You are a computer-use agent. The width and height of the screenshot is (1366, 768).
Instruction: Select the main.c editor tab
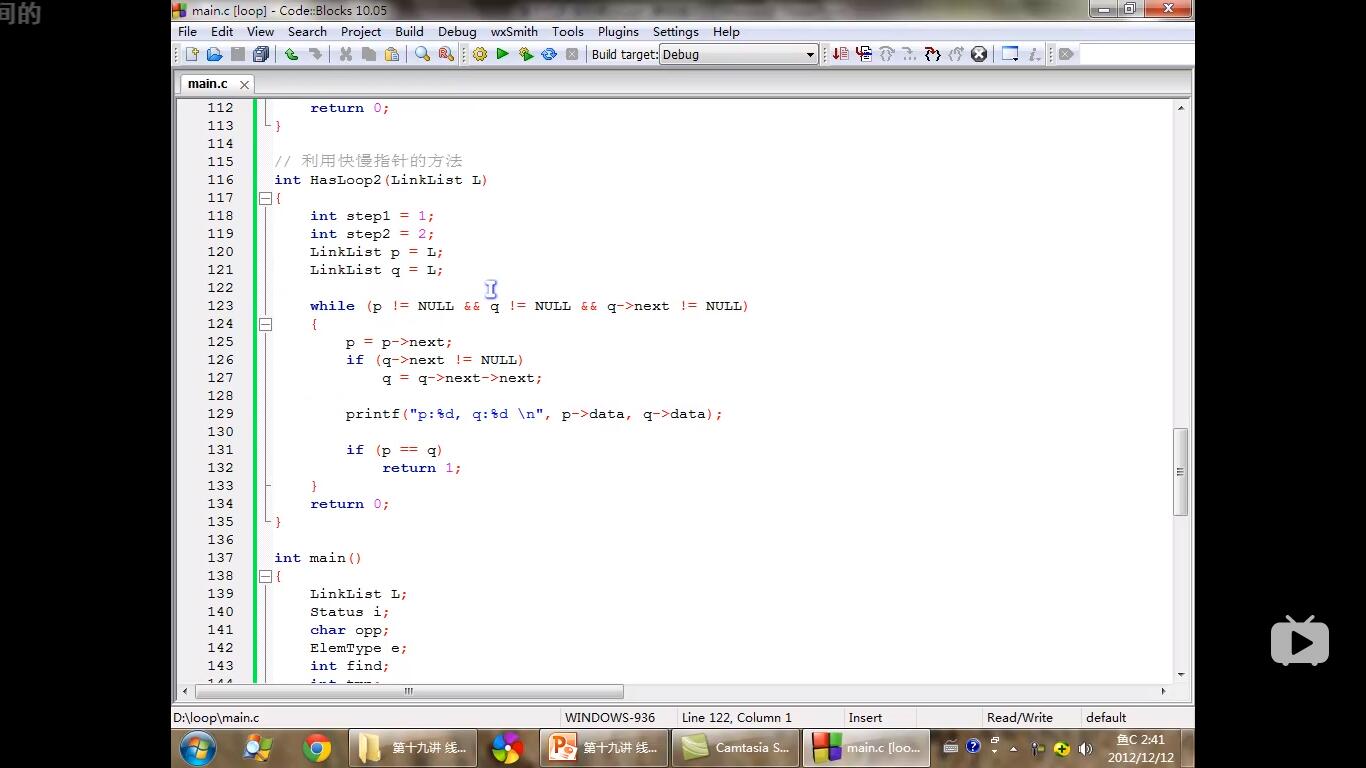click(208, 84)
